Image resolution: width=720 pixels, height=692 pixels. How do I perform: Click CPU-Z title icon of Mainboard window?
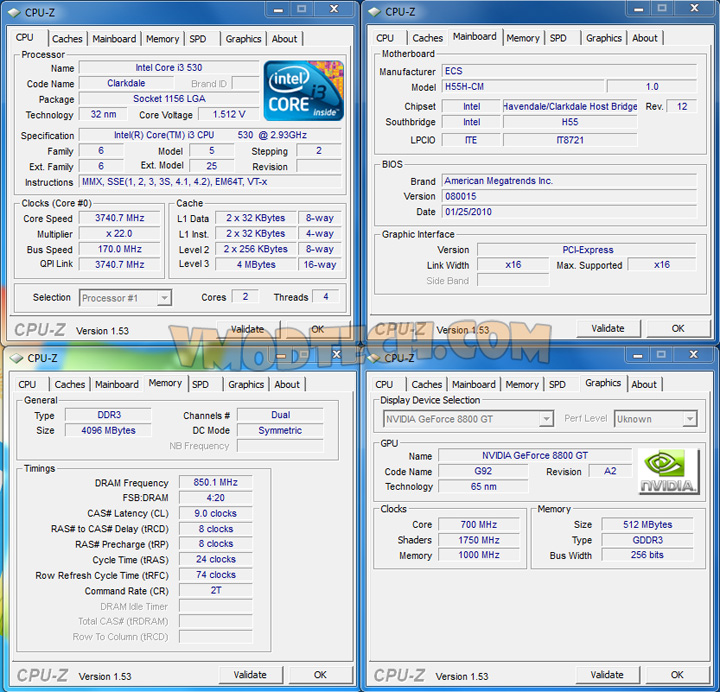[x=375, y=12]
